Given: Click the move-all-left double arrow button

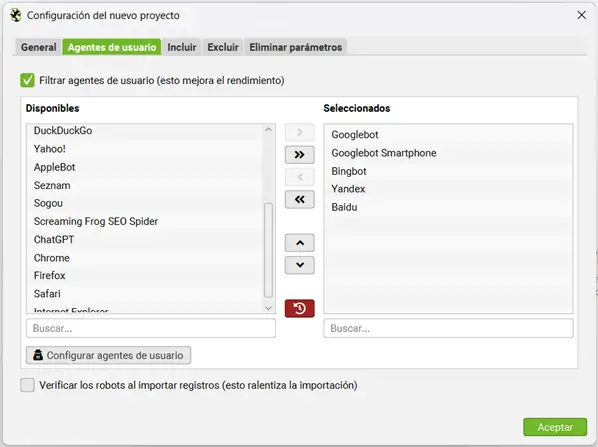Looking at the screenshot, I should (x=299, y=199).
